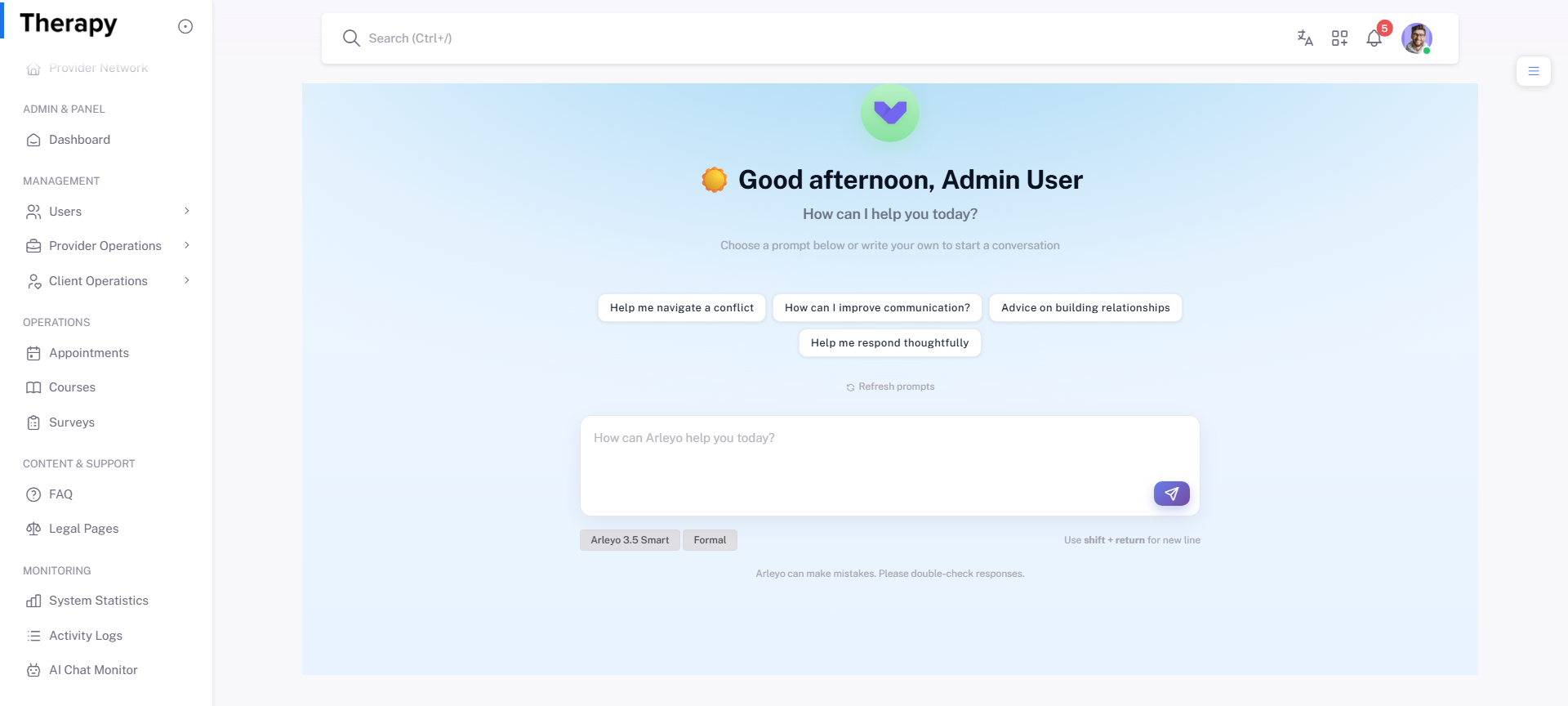Open Legal Pages menu item
This screenshot has width=1568, height=706.
pos(106,529)
